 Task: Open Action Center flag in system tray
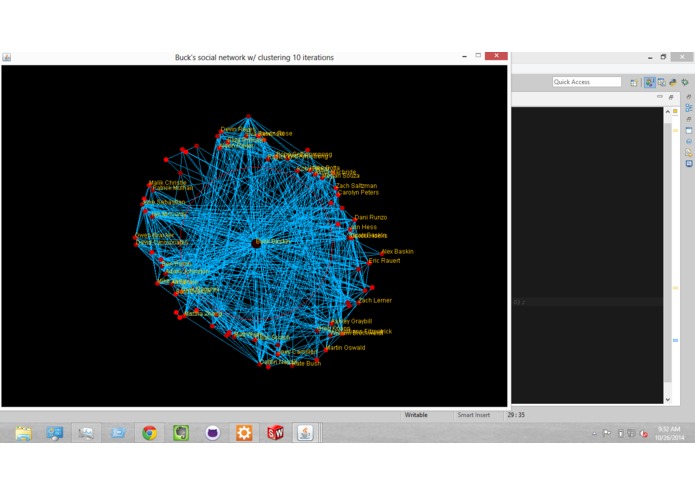607,433
